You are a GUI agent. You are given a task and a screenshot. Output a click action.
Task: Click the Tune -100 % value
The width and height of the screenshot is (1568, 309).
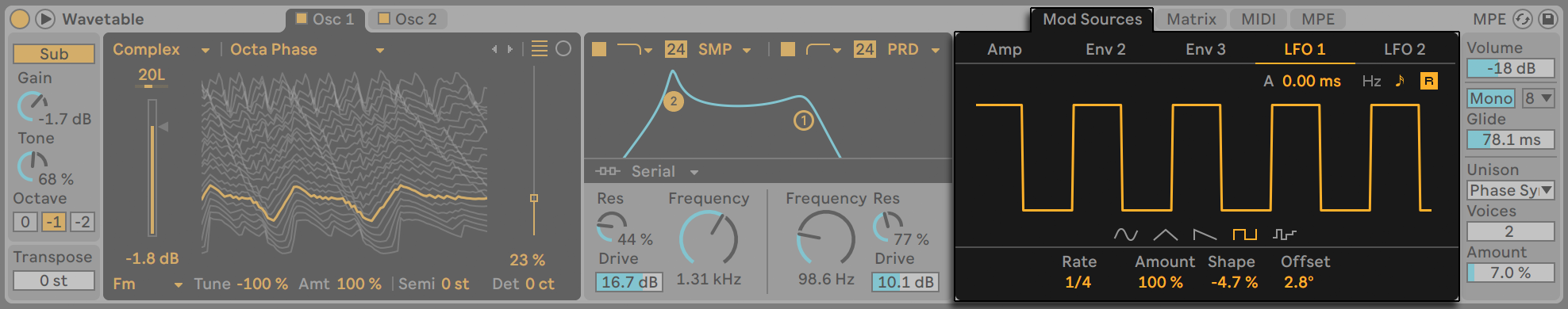[x=262, y=284]
